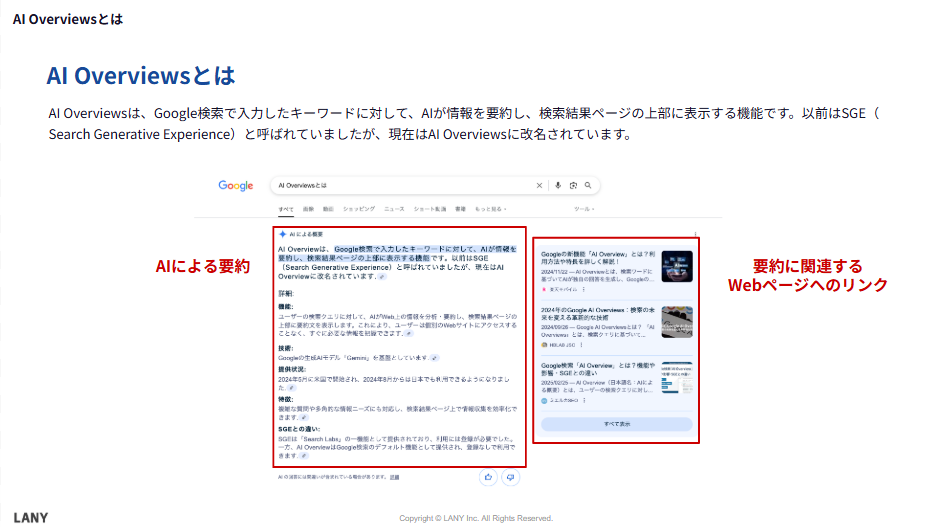Open thumbnail of the 楽天モバイル result

click(677, 267)
